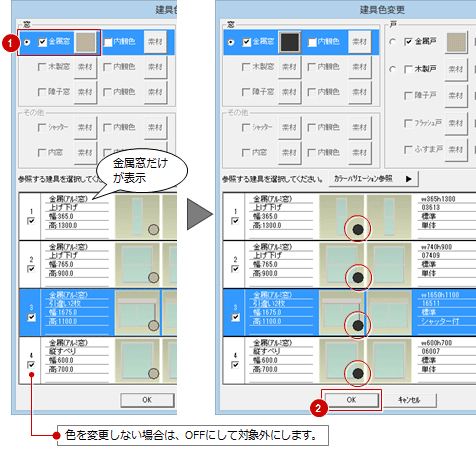This screenshot has width=476, height=450.
Task: Click the dark color circle on window row 4
Action: click(358, 374)
